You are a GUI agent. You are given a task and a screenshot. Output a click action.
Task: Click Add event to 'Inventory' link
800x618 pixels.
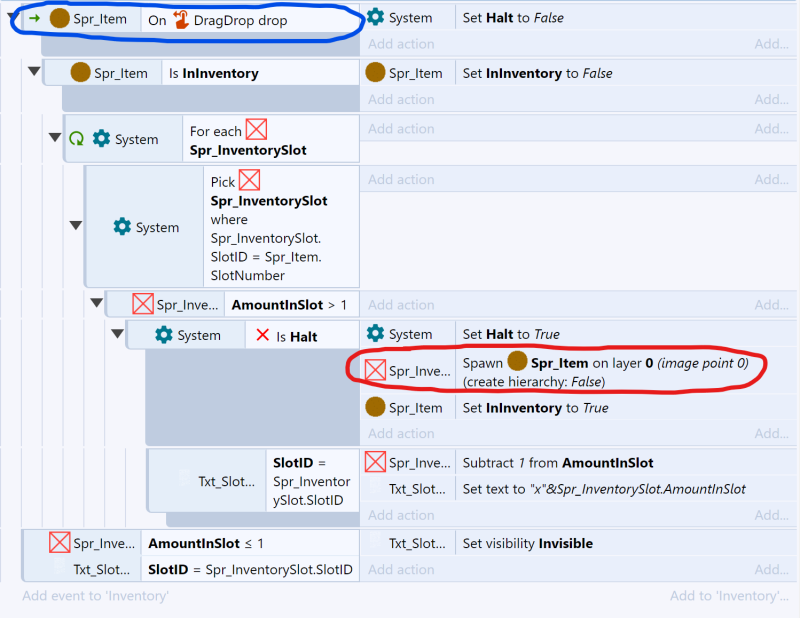[x=95, y=596]
